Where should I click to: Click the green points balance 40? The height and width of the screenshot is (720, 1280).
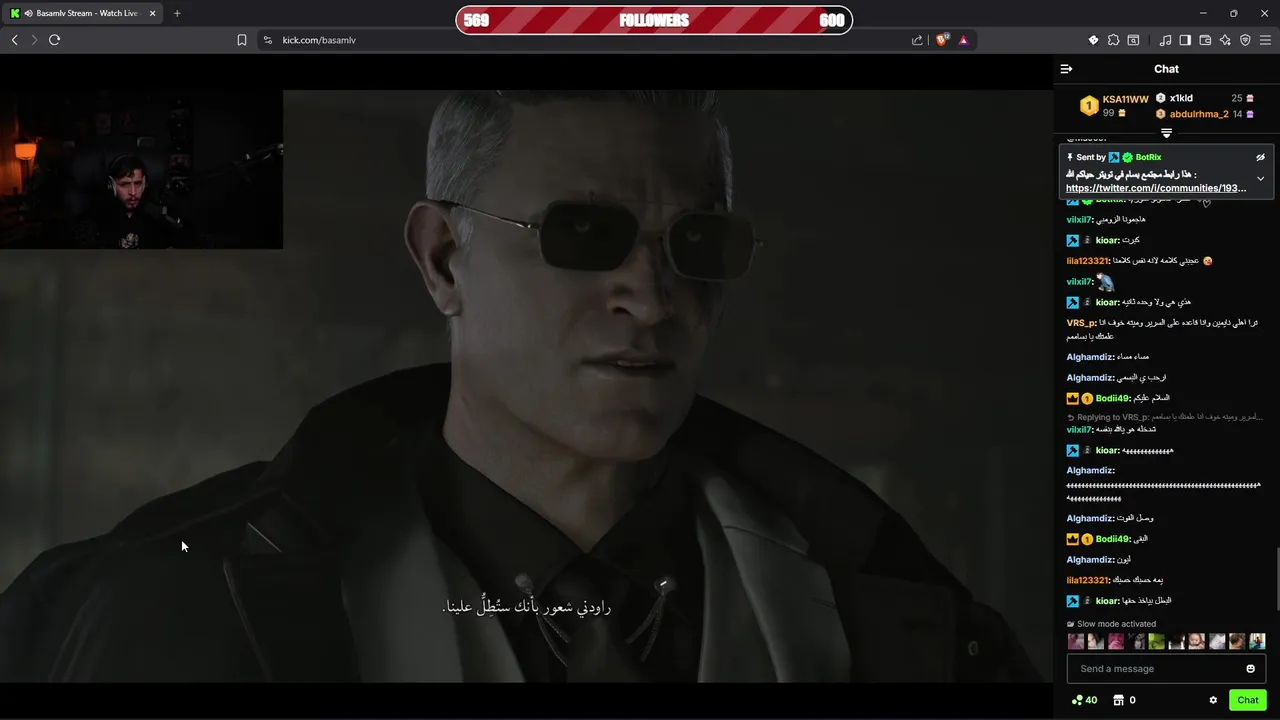pos(1084,700)
